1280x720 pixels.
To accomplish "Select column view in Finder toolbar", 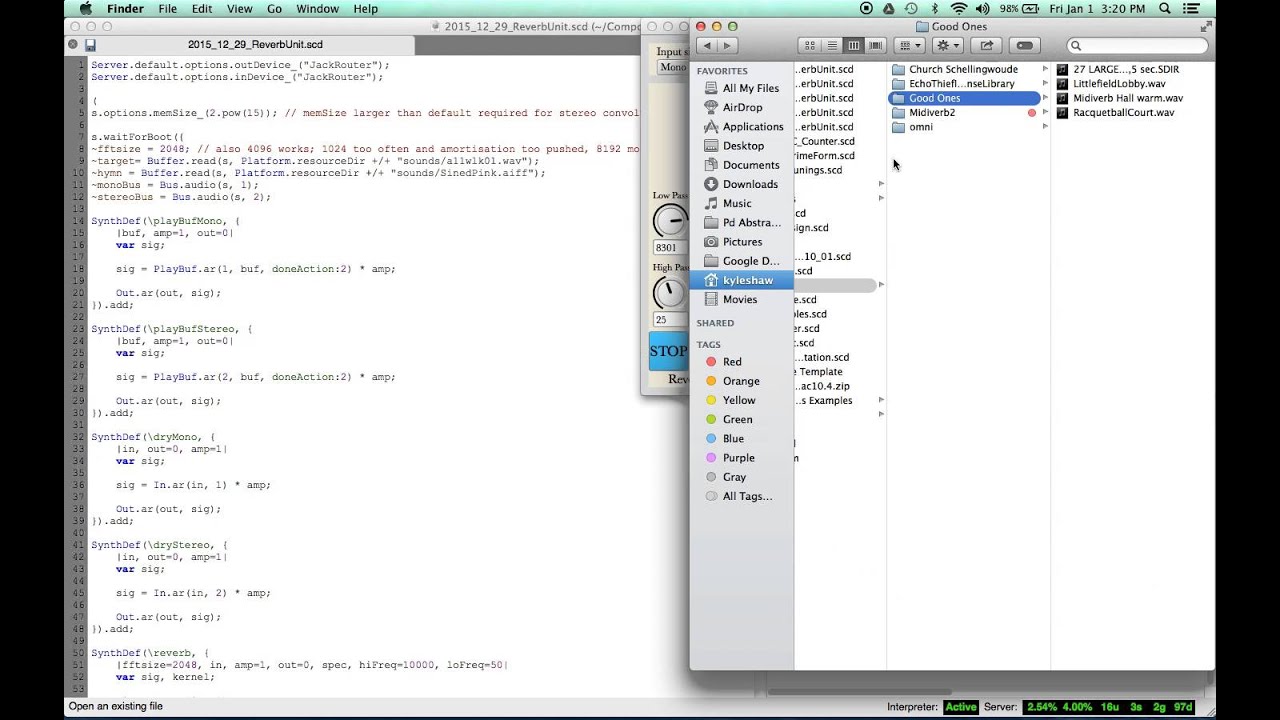I will tap(854, 45).
